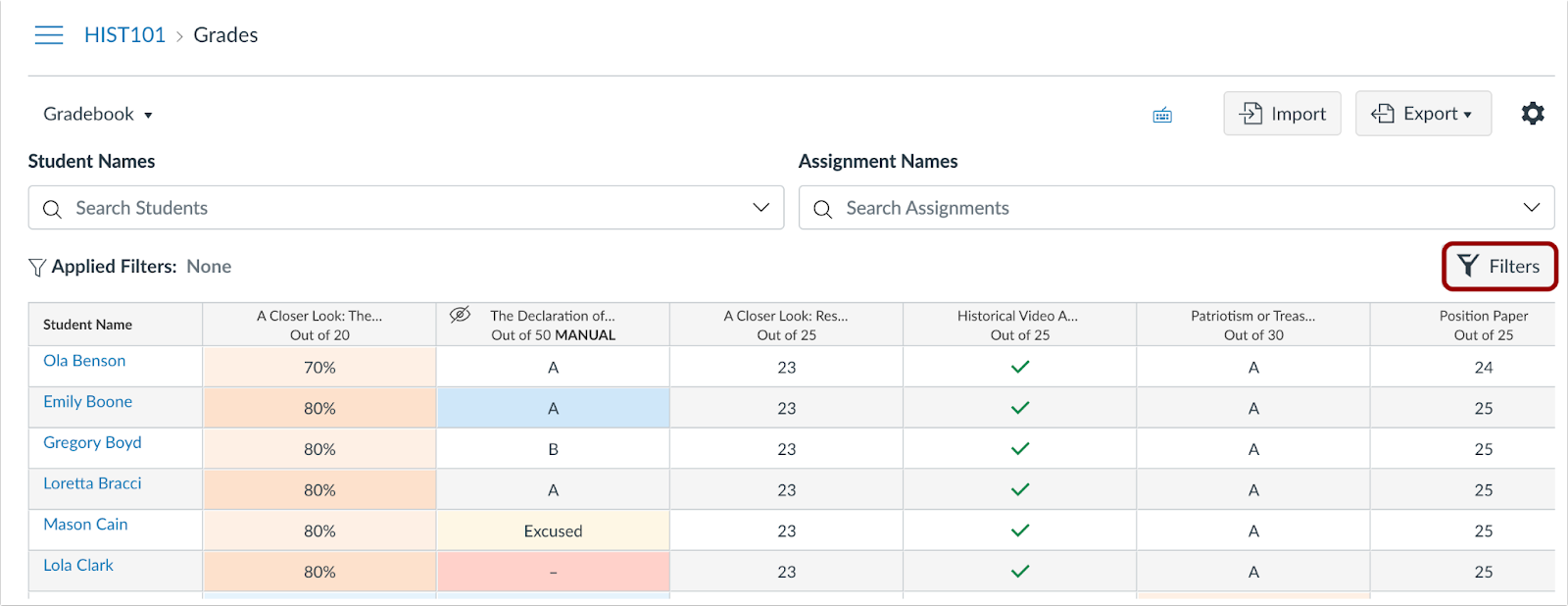Click search icon in Search Assignments field

click(822, 209)
